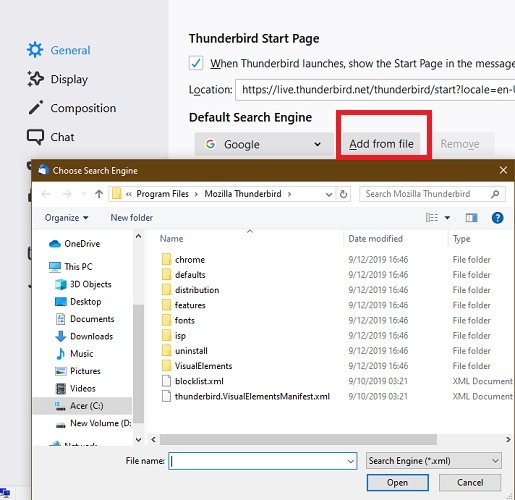Open file dialog help

(497, 218)
